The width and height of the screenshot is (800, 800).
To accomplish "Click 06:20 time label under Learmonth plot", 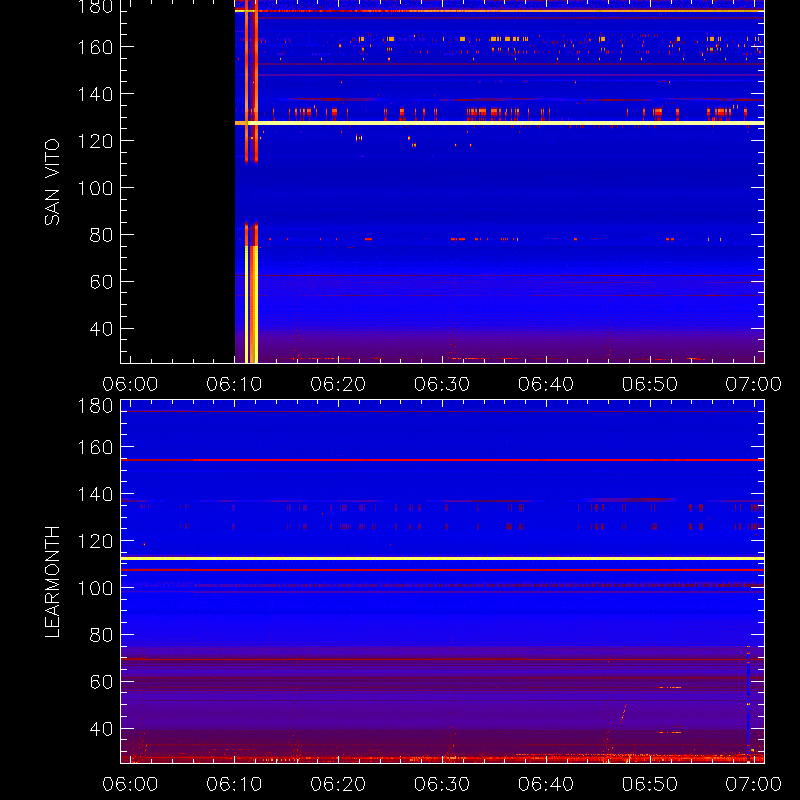I will click(338, 784).
